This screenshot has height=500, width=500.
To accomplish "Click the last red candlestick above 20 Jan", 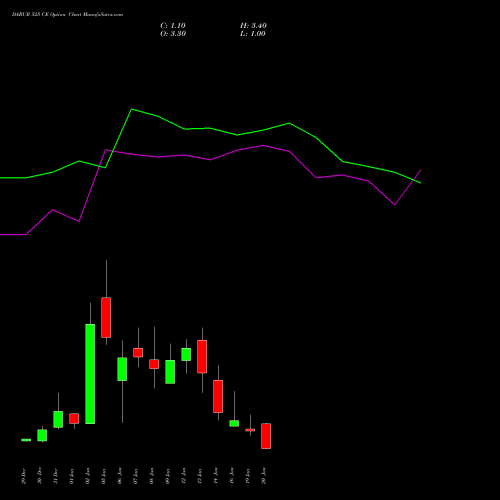I will click(266, 436).
